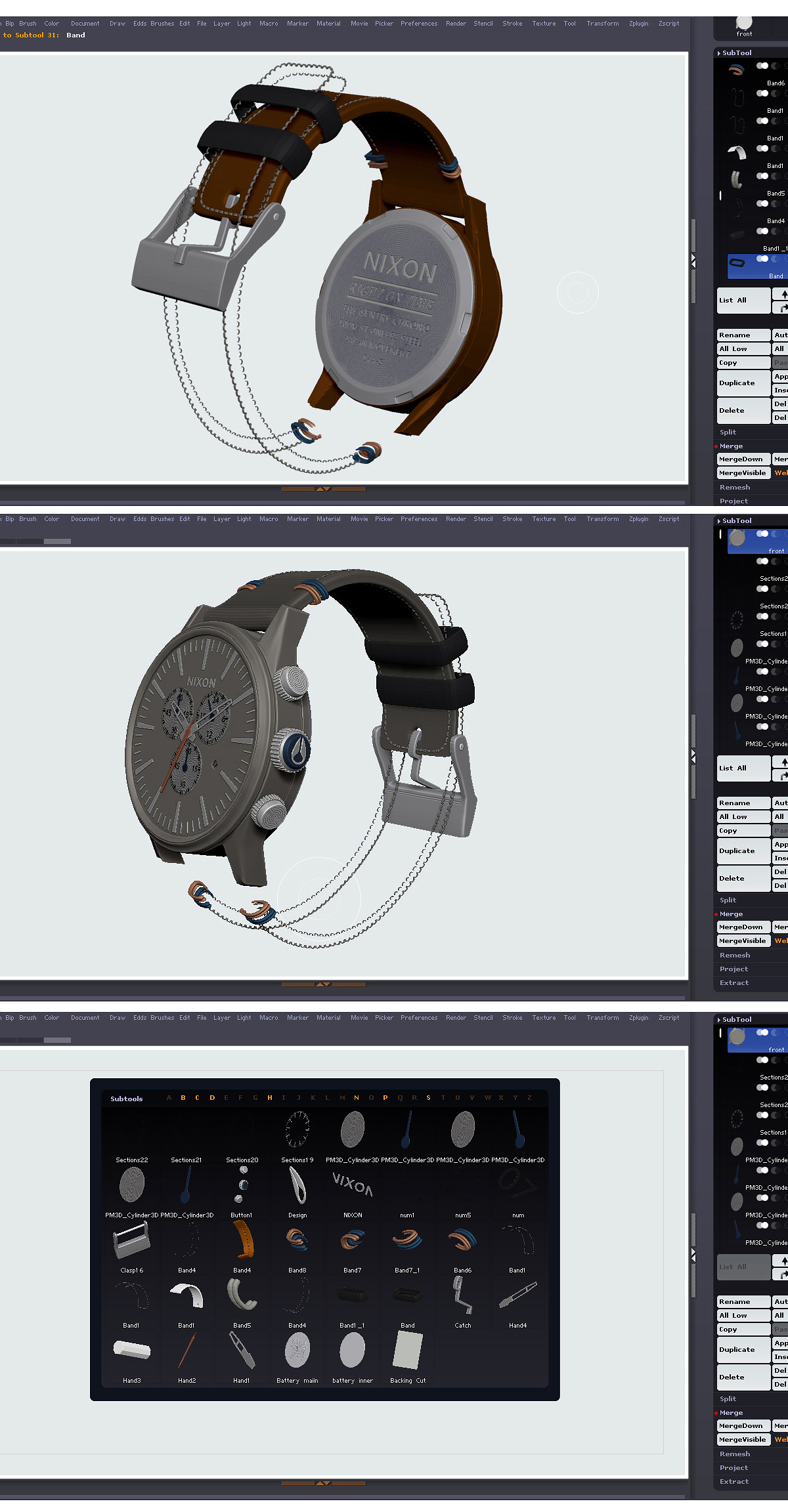Pick the Band6 subtool in the popup grid
Viewport: 788px width, 1512px height.
click(463, 1246)
